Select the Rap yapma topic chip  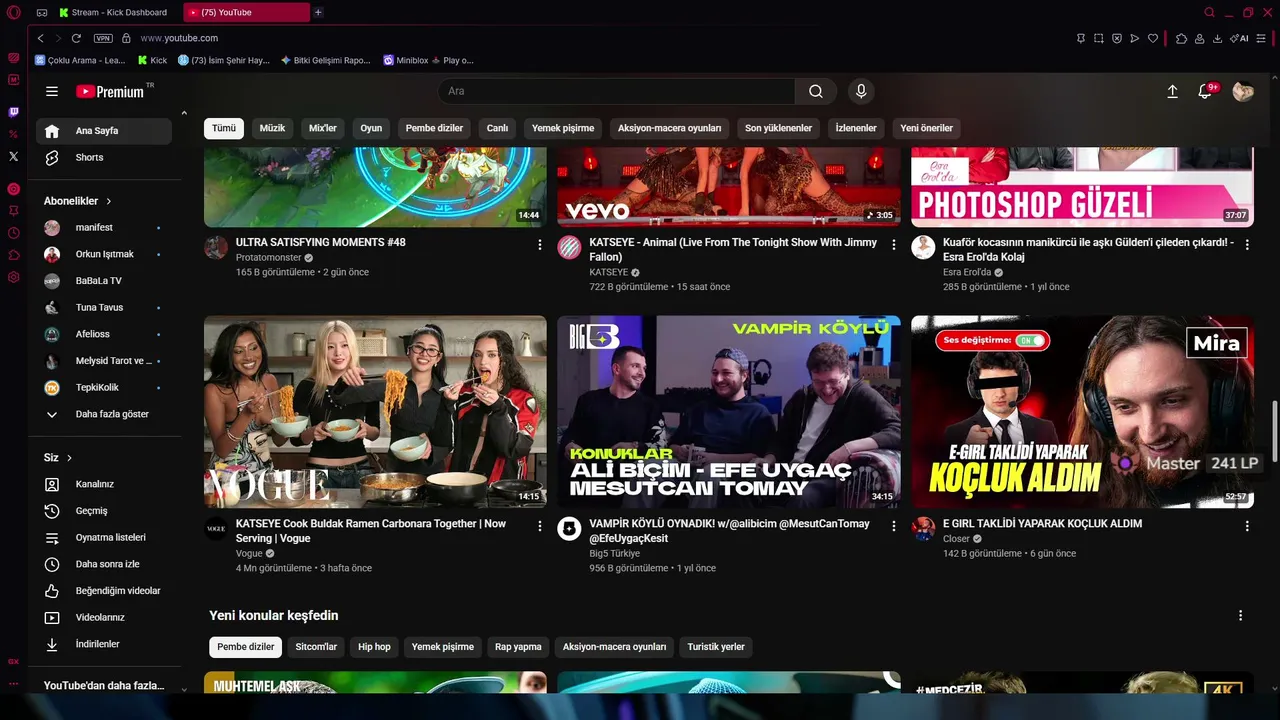(518, 647)
